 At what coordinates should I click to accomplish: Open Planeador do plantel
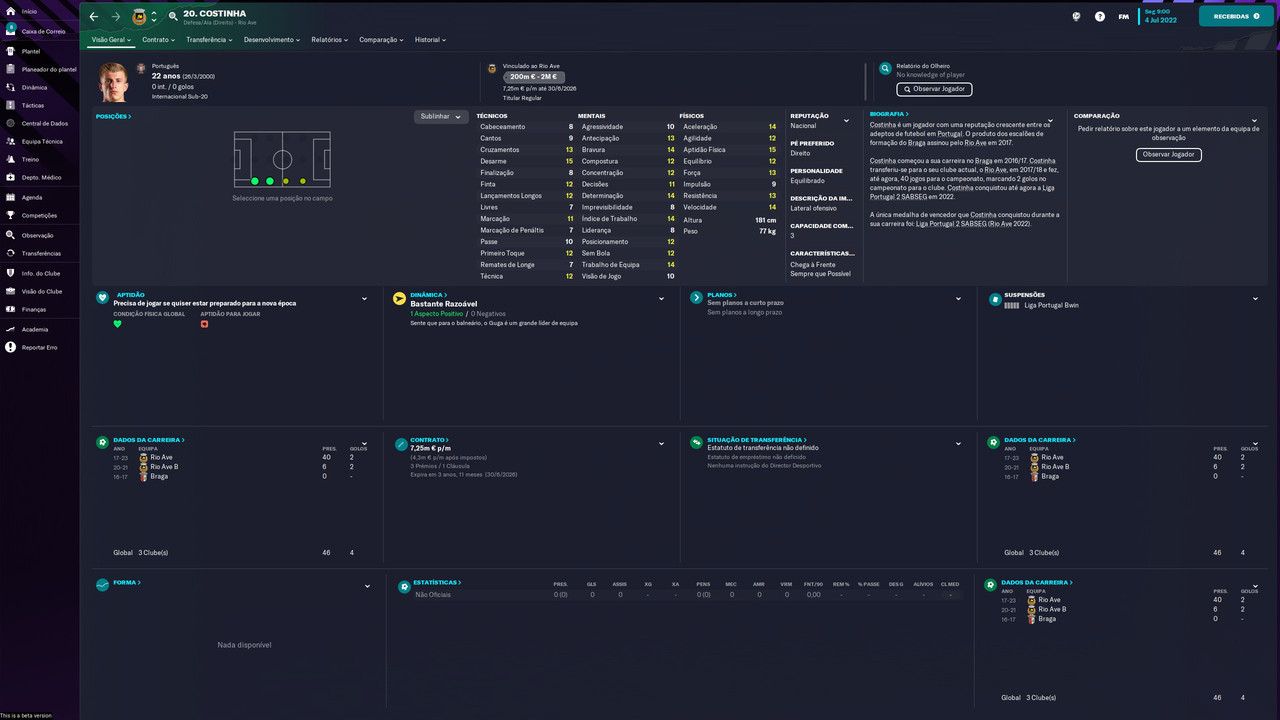point(49,69)
